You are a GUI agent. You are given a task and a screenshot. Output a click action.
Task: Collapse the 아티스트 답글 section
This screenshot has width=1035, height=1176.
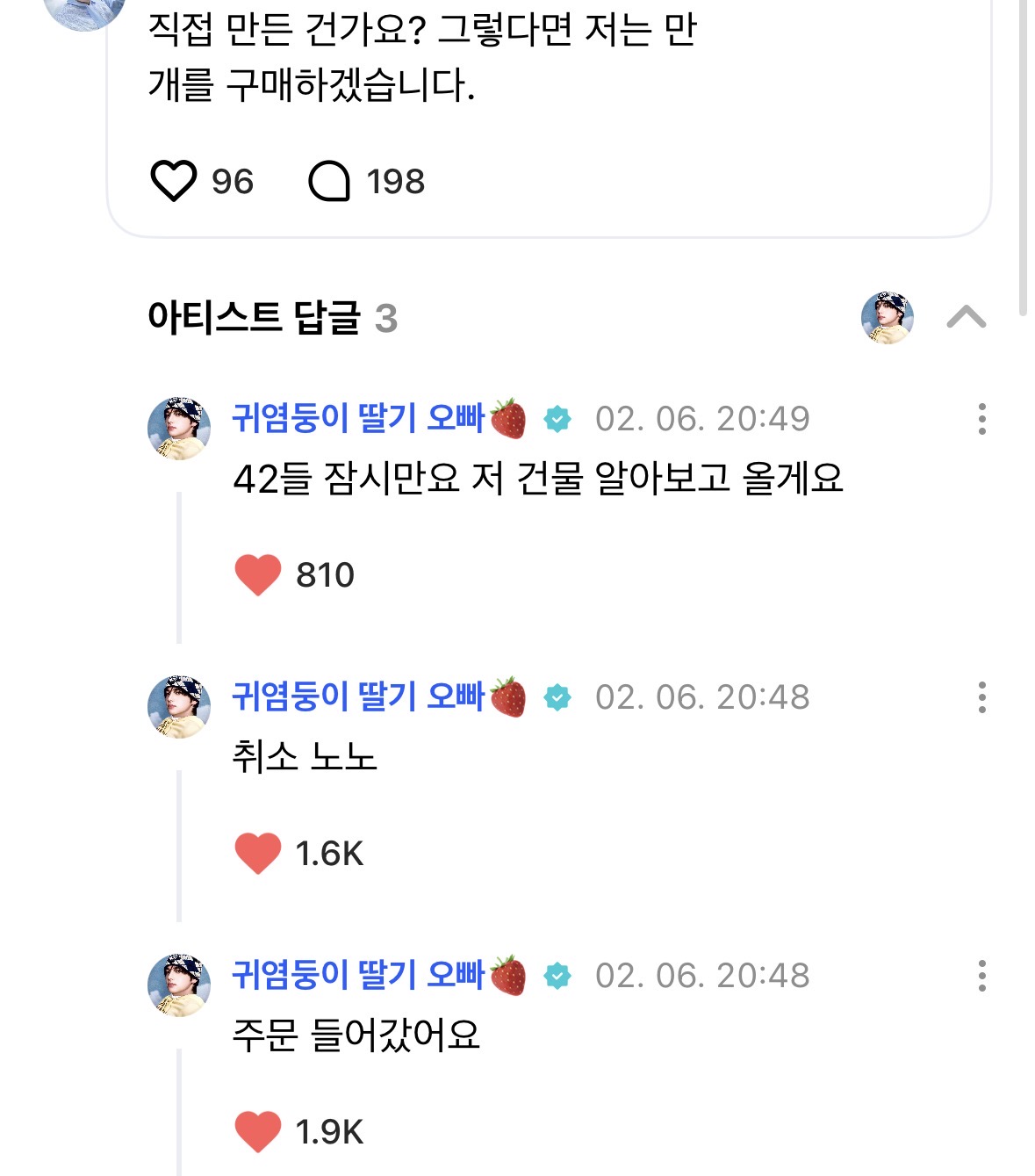pos(966,317)
